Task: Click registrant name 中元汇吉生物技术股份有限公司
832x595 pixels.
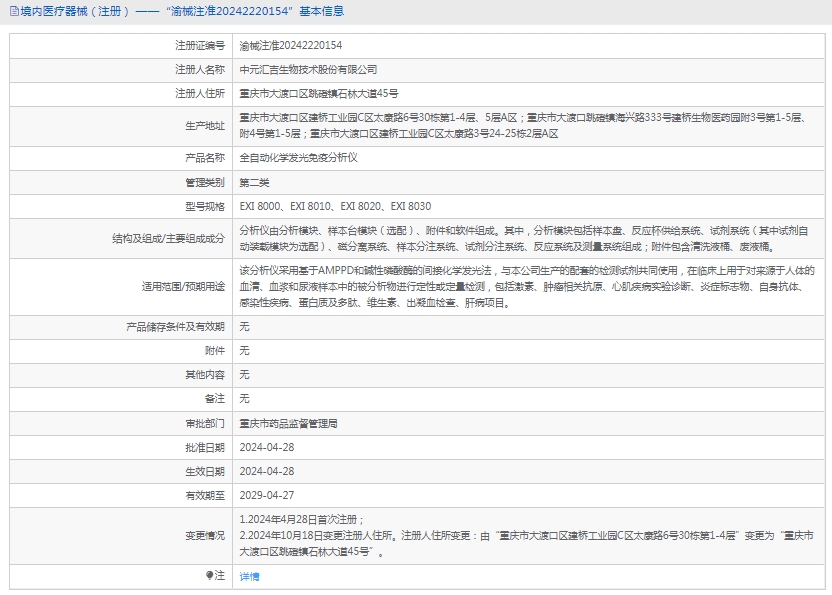Action: pyautogui.click(x=308, y=69)
